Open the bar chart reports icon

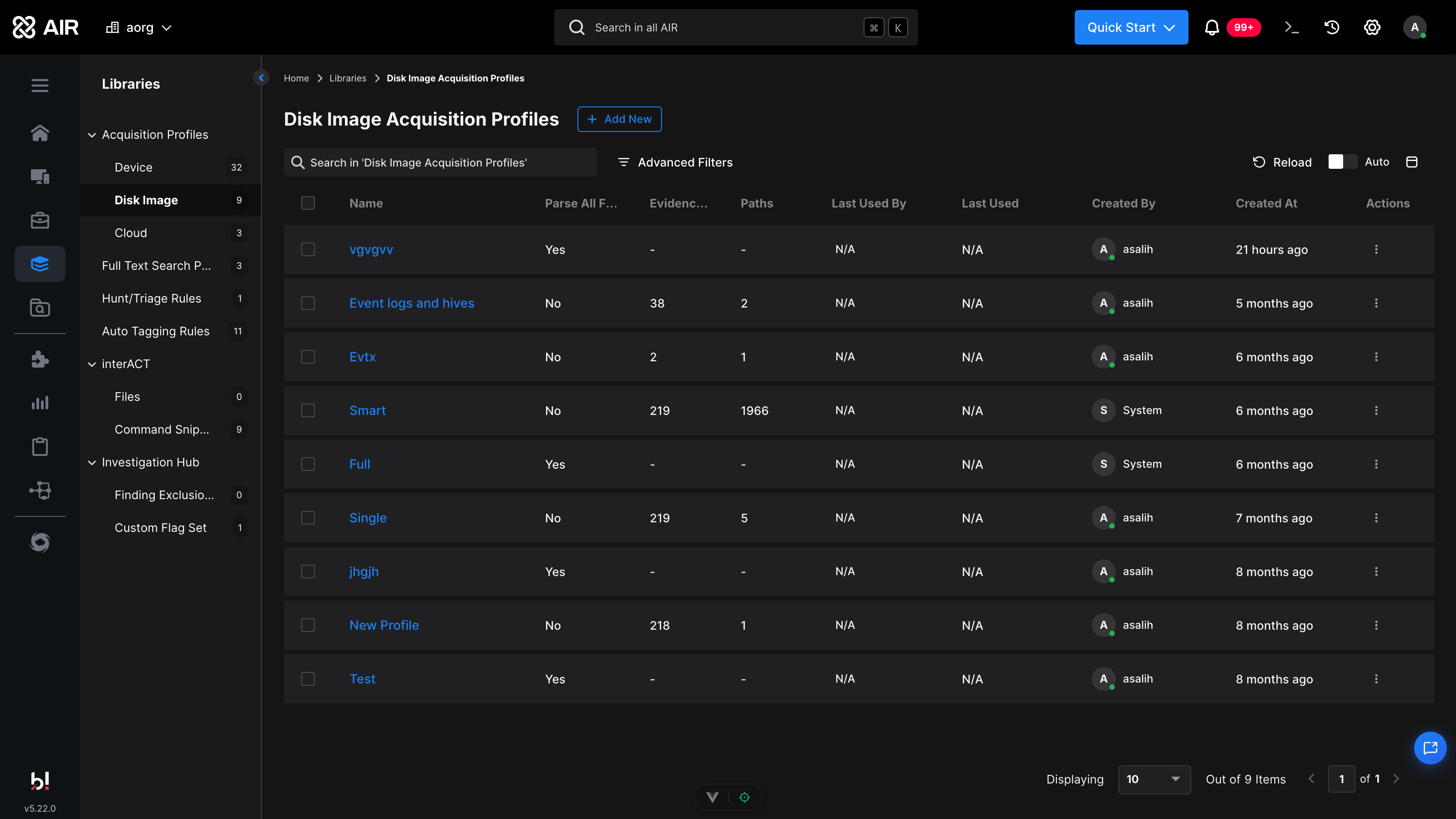(40, 403)
